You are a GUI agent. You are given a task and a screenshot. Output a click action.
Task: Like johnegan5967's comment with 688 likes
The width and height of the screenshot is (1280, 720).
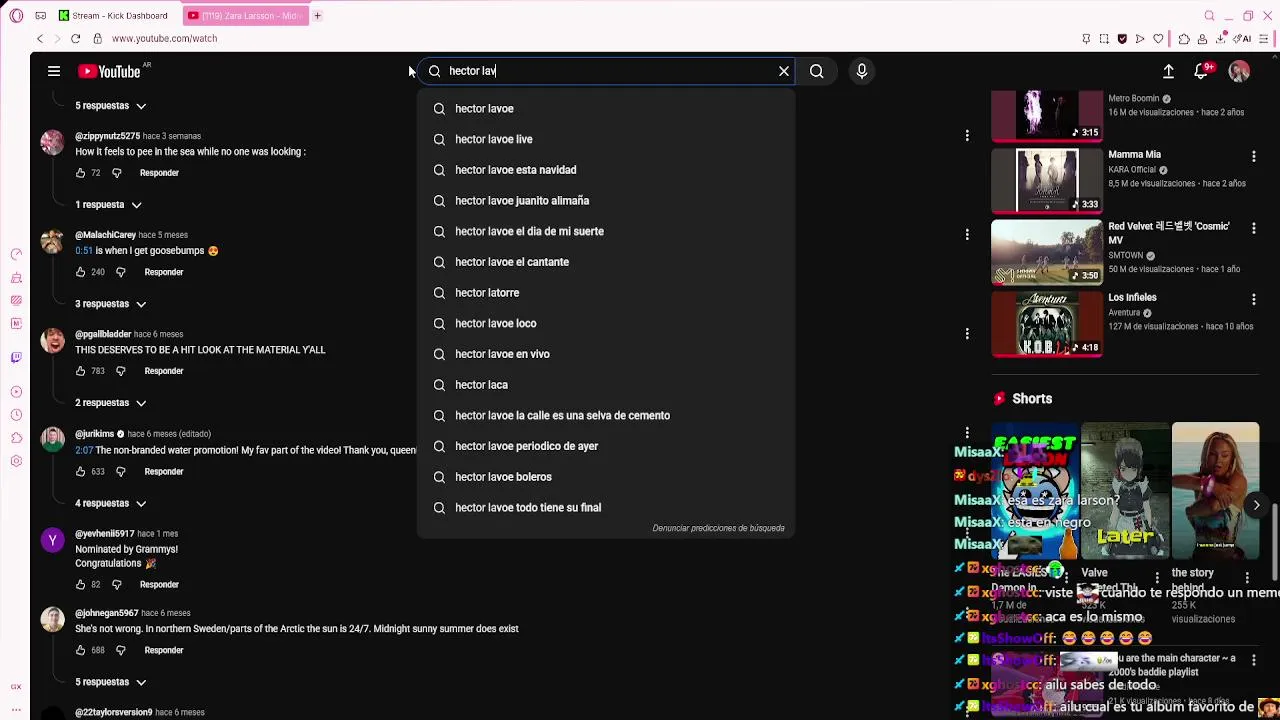(x=81, y=650)
